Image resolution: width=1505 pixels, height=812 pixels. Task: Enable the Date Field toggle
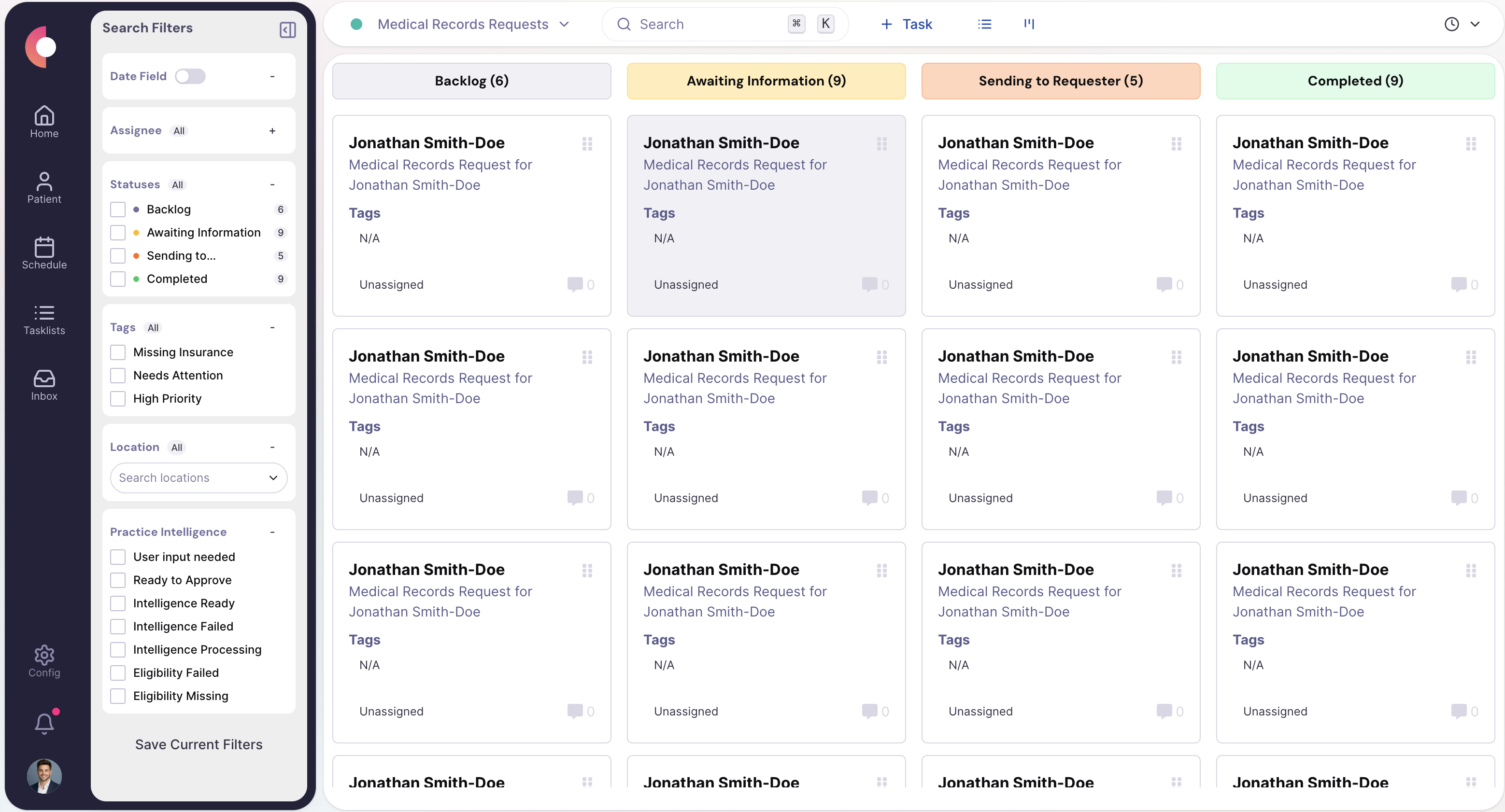coord(189,76)
